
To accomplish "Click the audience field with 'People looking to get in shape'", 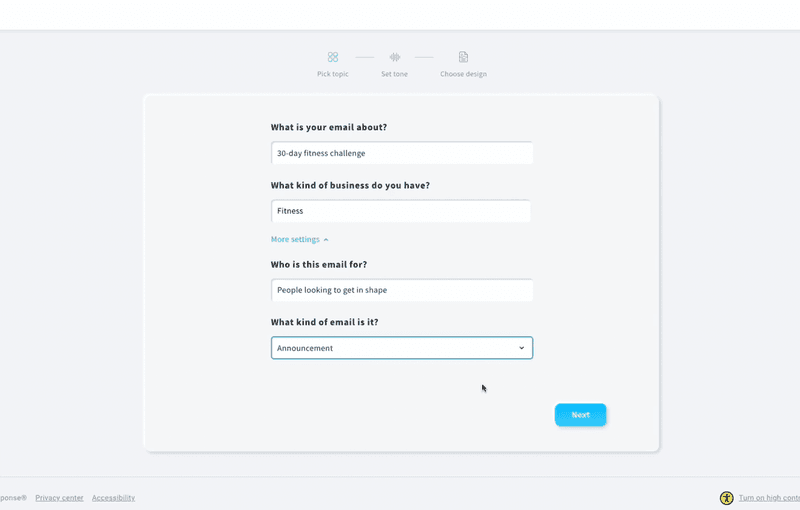I will (401, 290).
